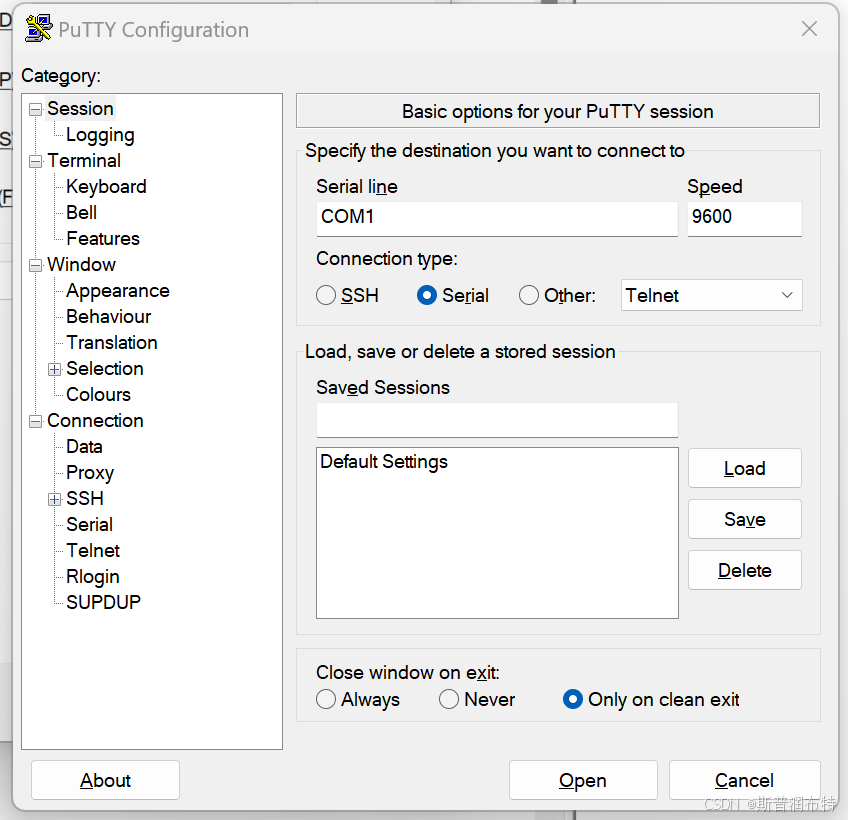Choose Never for close window on exit
The height and width of the screenshot is (820, 848).
[x=449, y=699]
